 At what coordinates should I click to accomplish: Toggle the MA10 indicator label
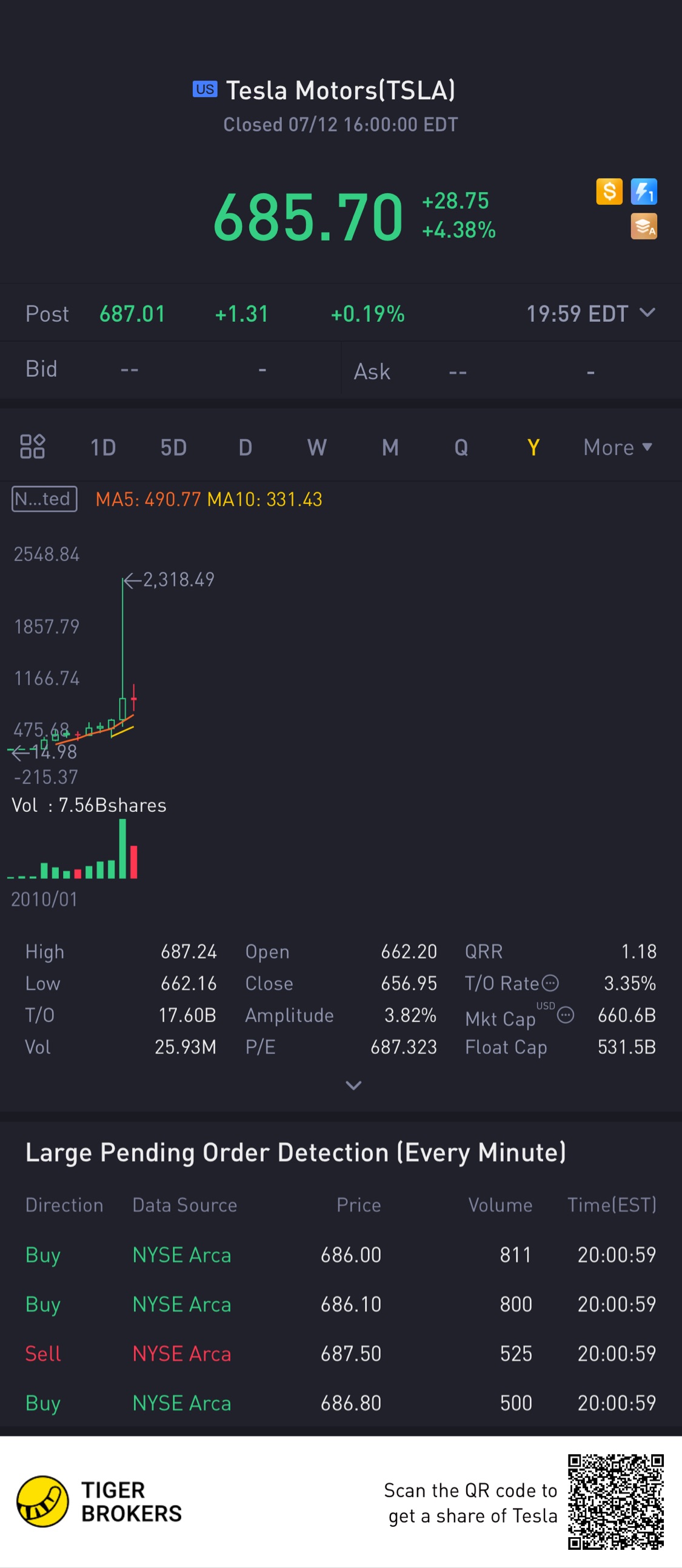tap(264, 499)
